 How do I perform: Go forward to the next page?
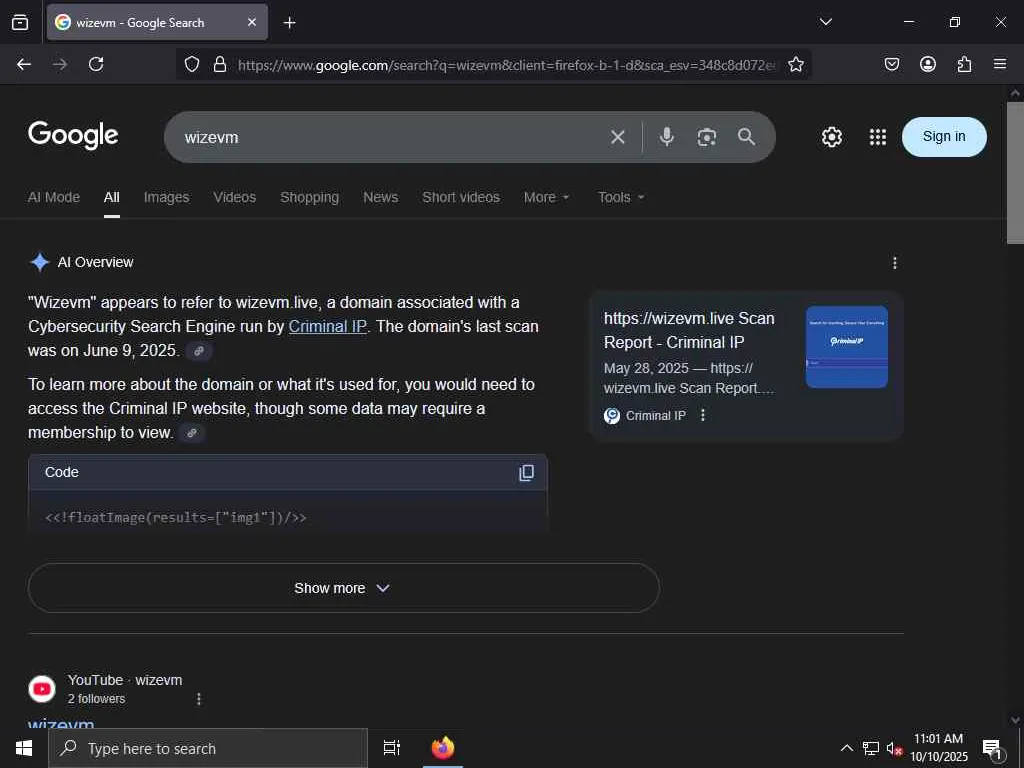60,64
